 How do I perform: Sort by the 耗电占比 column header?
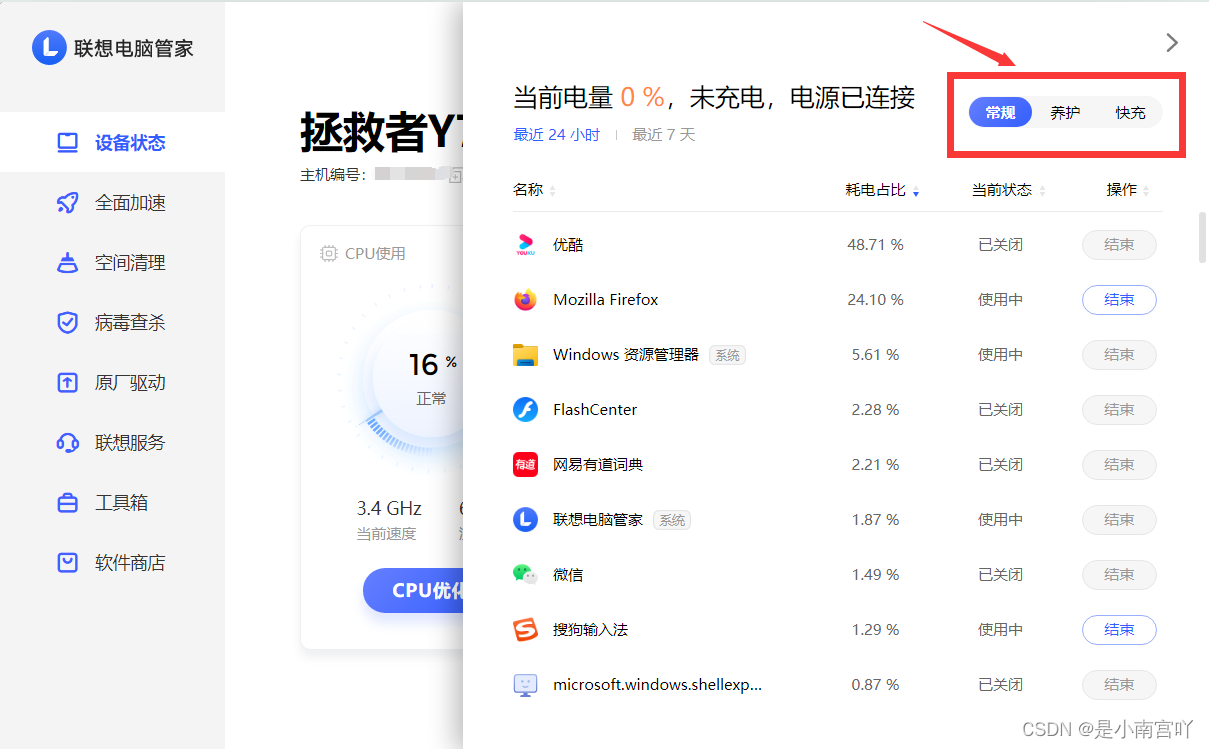pyautogui.click(x=882, y=190)
